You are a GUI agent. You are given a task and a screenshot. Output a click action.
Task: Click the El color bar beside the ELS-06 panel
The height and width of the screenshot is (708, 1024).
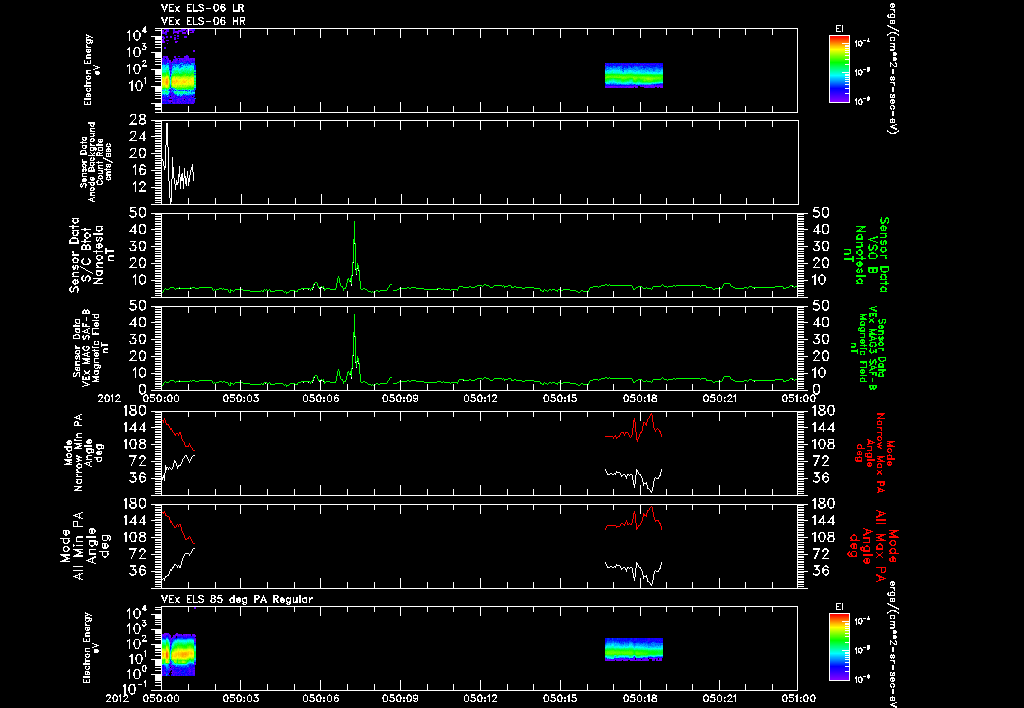(839, 69)
